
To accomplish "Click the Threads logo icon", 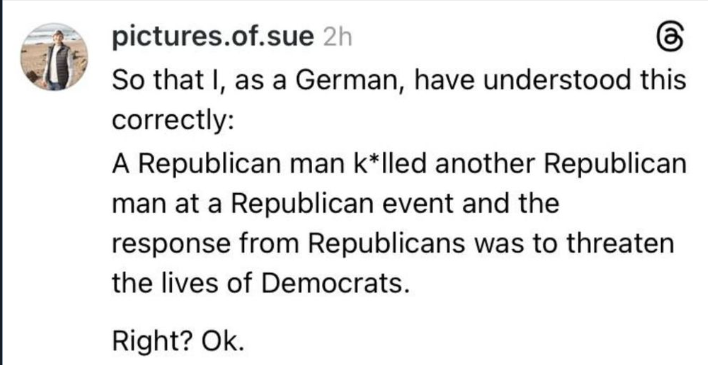I will pyautogui.click(x=671, y=37).
